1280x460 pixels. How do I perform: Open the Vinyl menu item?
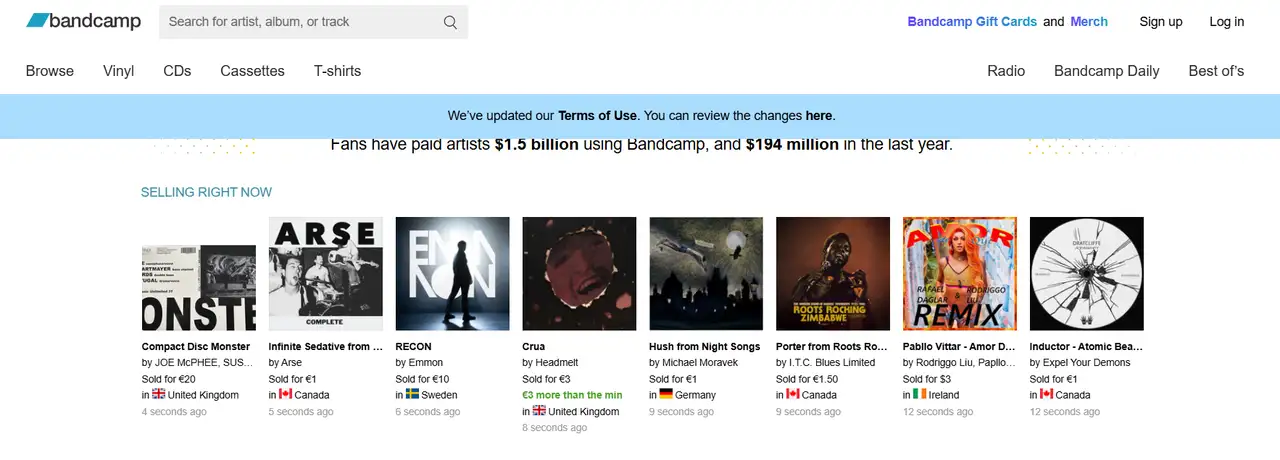click(x=119, y=71)
